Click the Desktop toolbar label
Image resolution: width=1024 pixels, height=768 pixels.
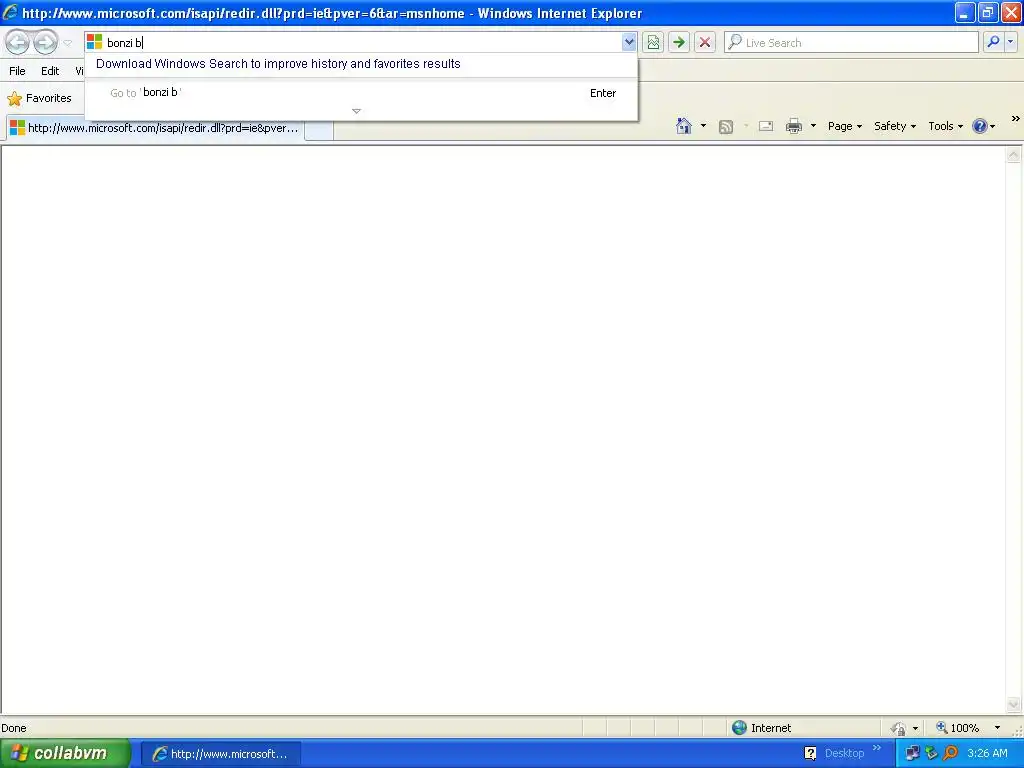844,753
